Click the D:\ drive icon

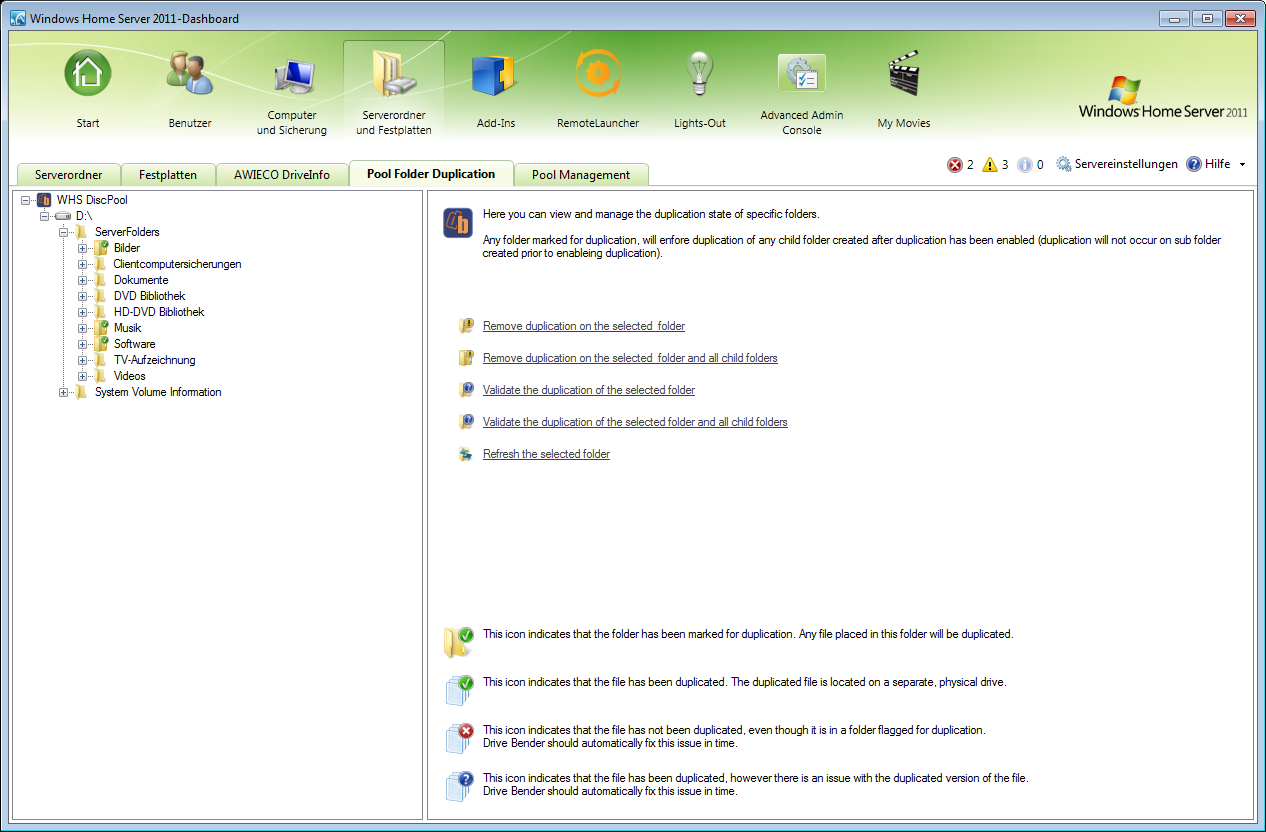point(63,216)
